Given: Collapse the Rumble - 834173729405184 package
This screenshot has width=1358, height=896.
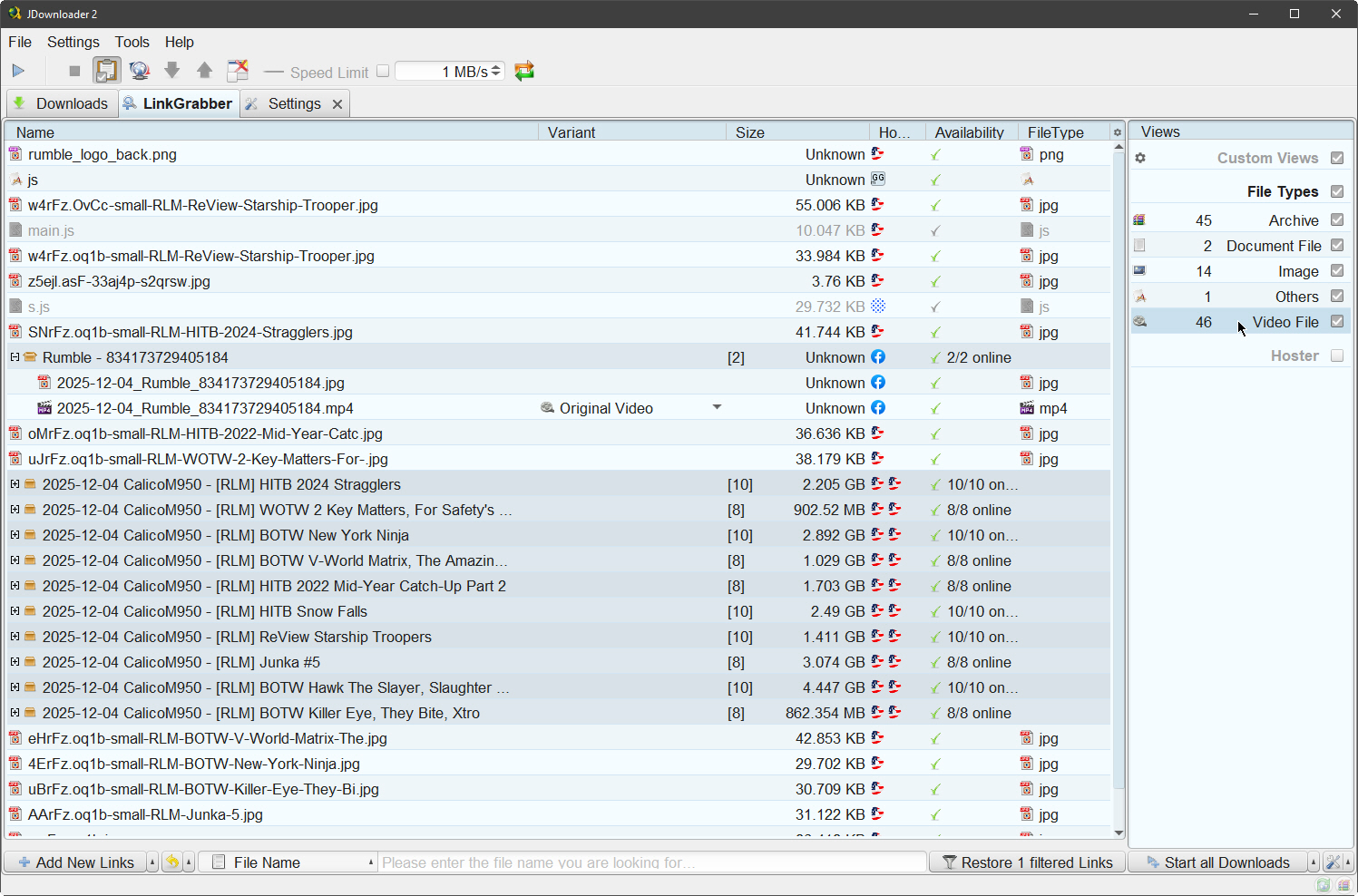Looking at the screenshot, I should [x=15, y=357].
